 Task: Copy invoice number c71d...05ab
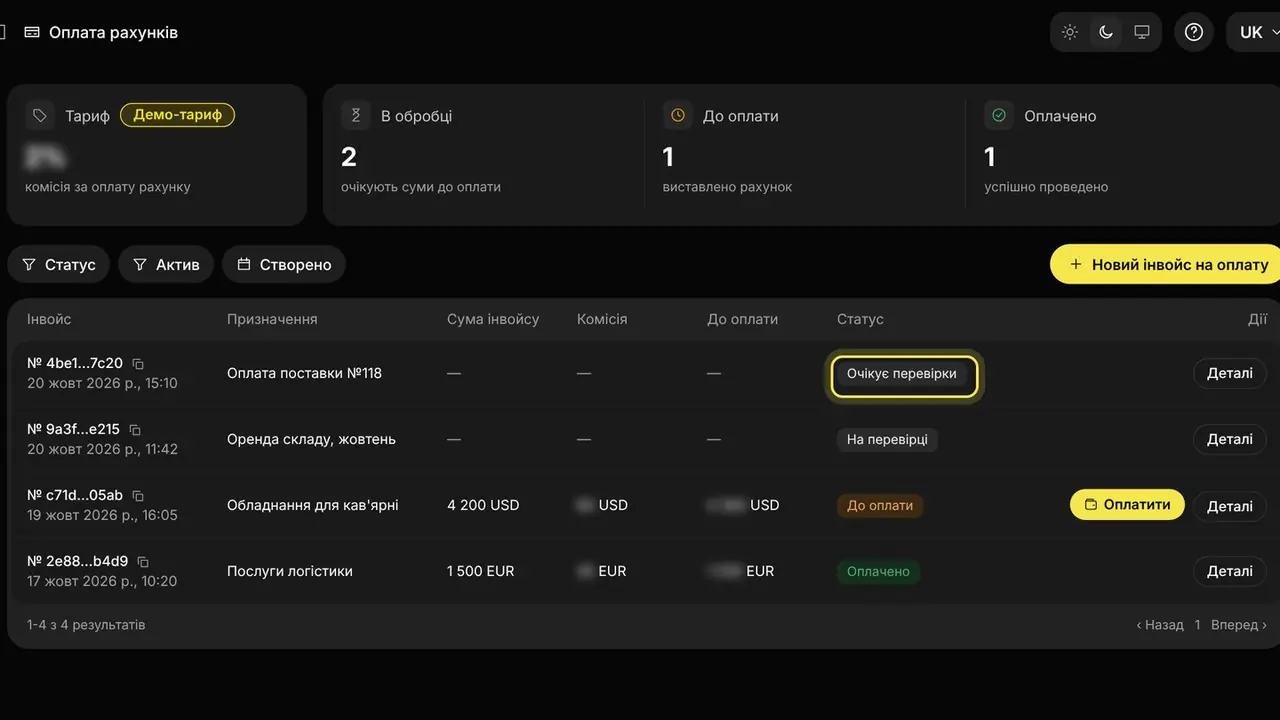coord(138,496)
